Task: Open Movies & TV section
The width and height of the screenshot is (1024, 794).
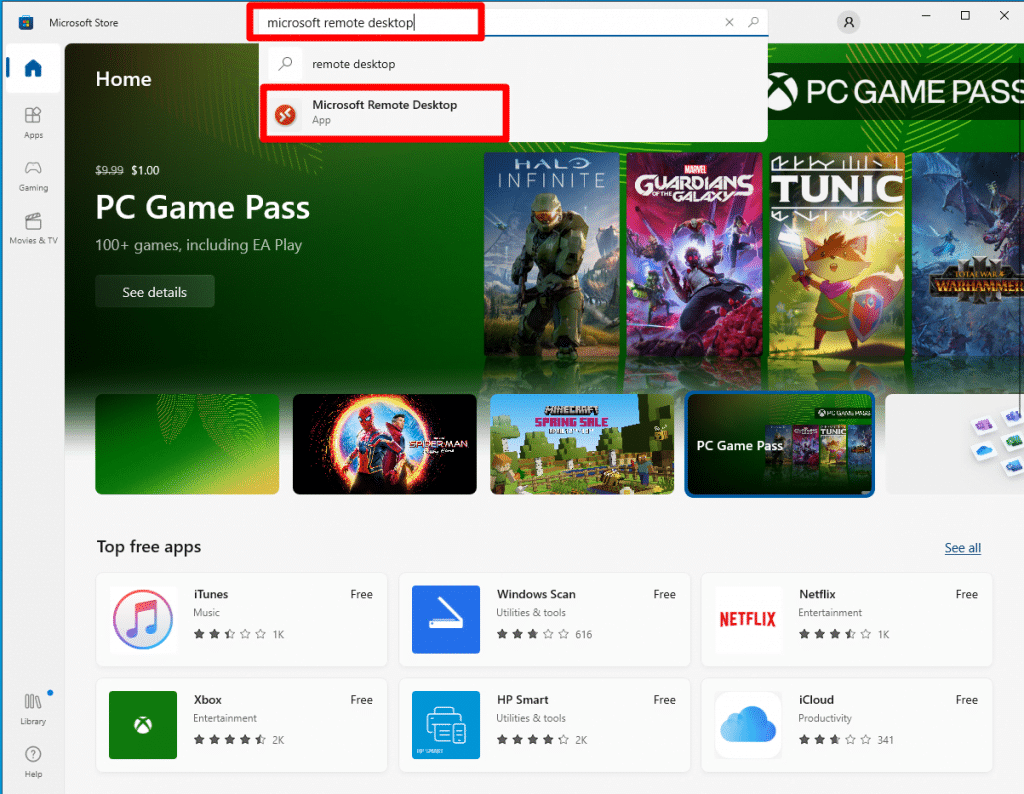Action: pos(33,228)
